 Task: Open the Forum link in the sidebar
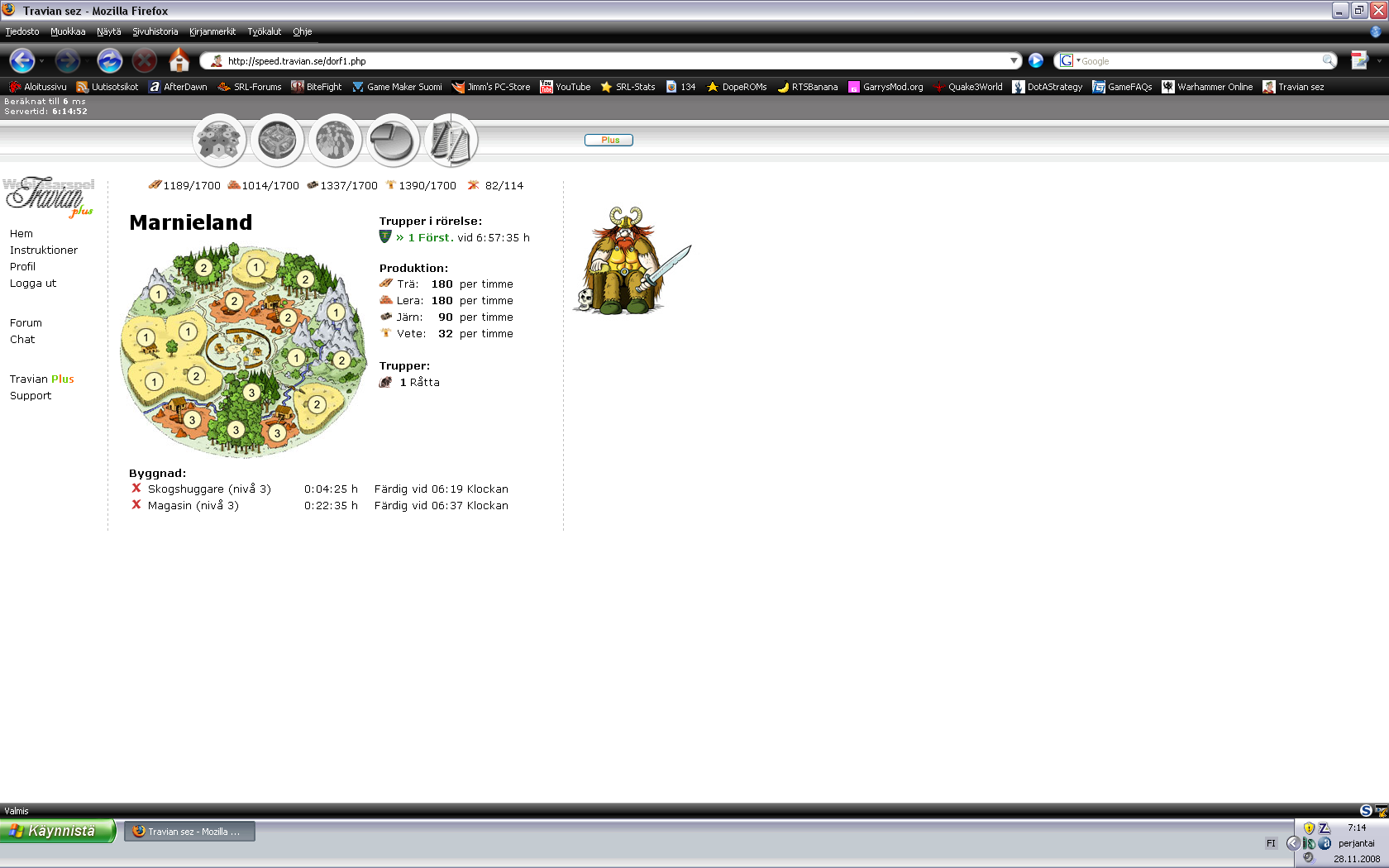coord(26,323)
